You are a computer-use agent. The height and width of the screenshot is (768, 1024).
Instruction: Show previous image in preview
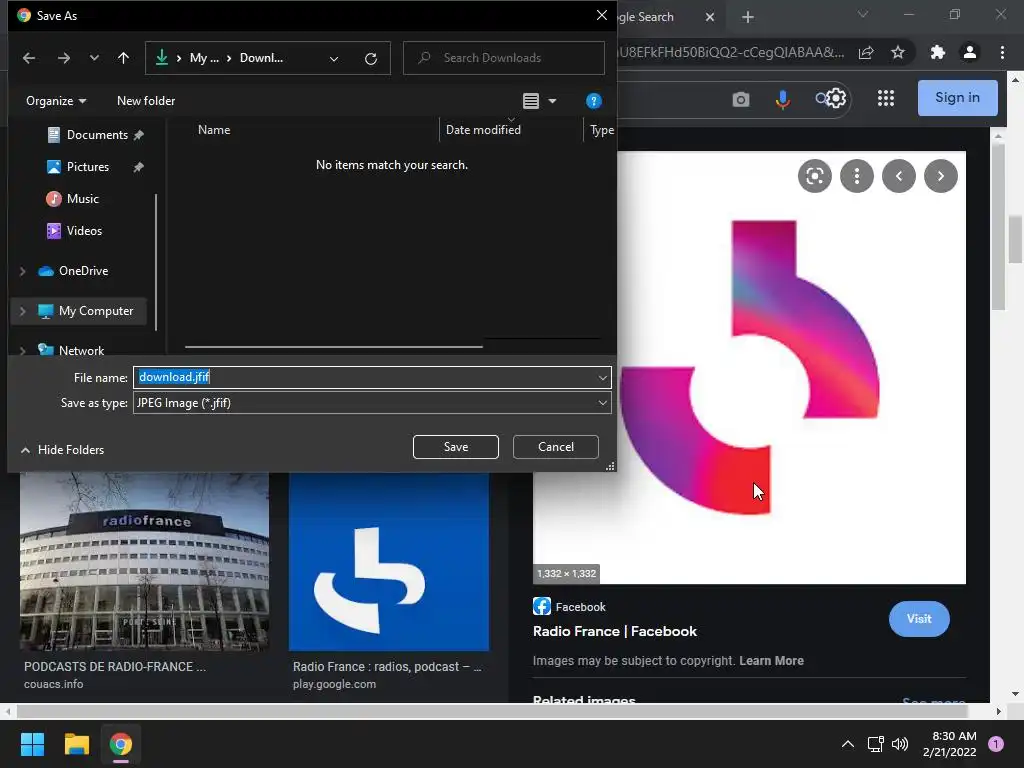[x=899, y=176]
